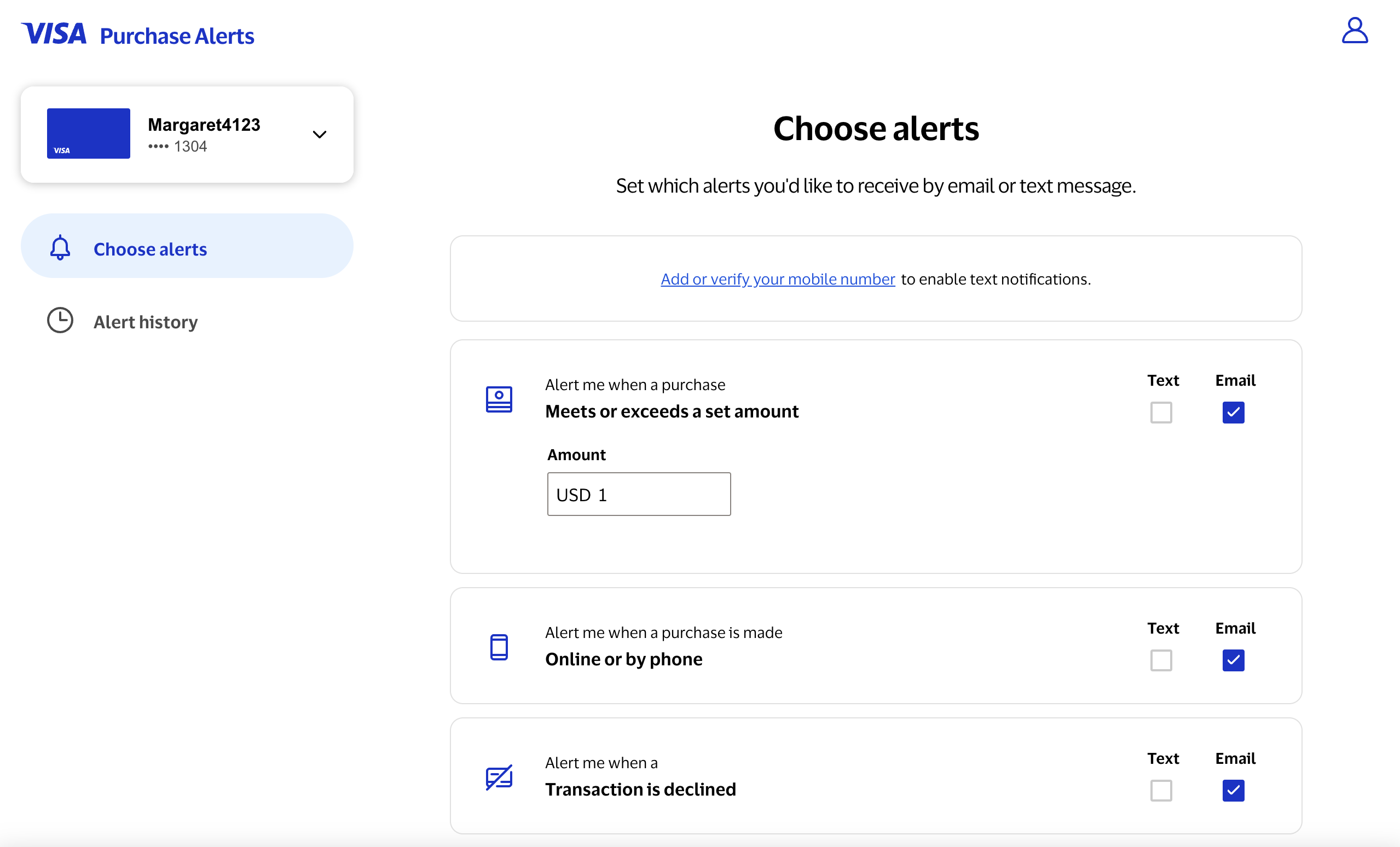Open the Alert history page
Image resolution: width=1400 pixels, height=847 pixels.
146,322
